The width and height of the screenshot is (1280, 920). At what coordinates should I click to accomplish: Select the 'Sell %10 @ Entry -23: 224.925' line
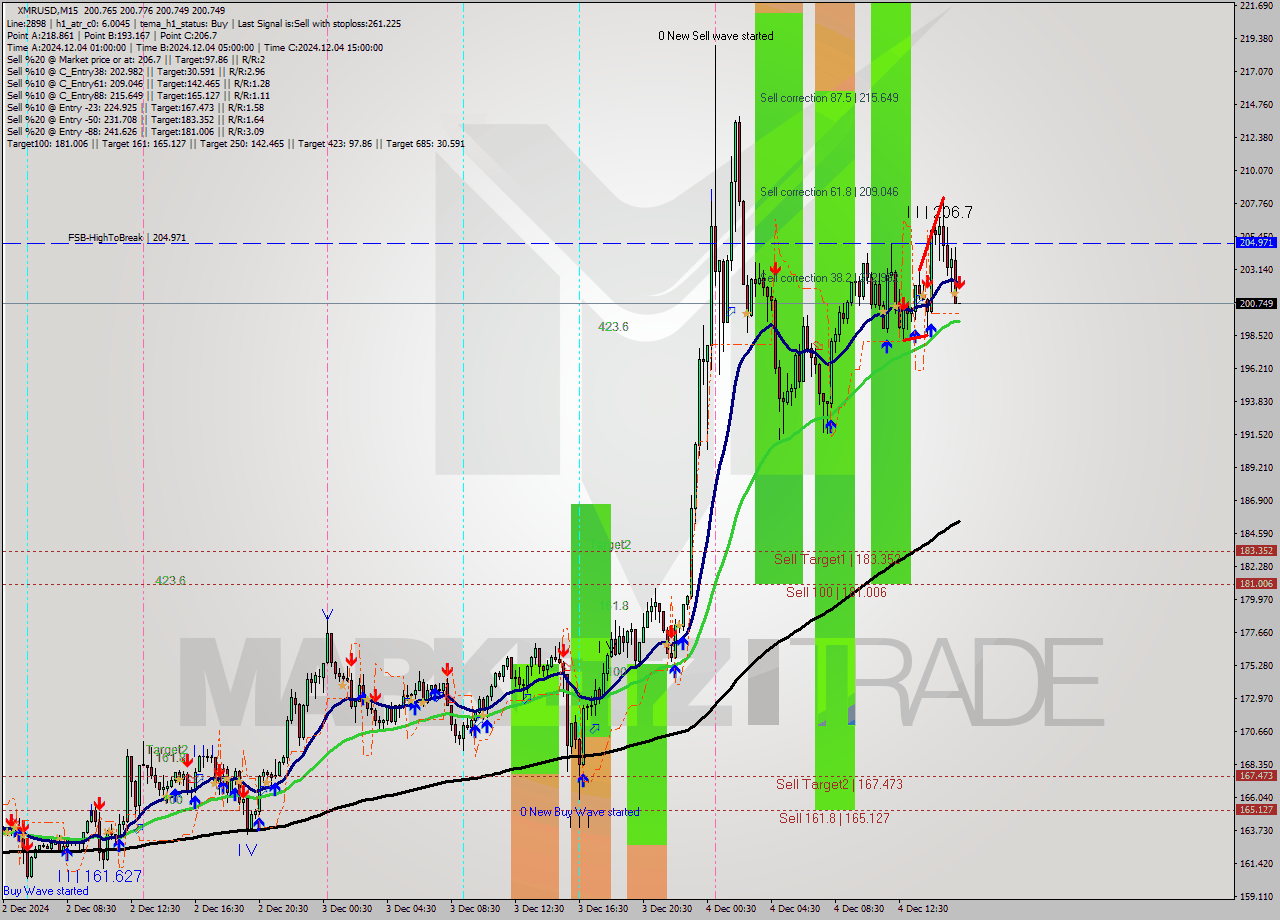point(135,108)
